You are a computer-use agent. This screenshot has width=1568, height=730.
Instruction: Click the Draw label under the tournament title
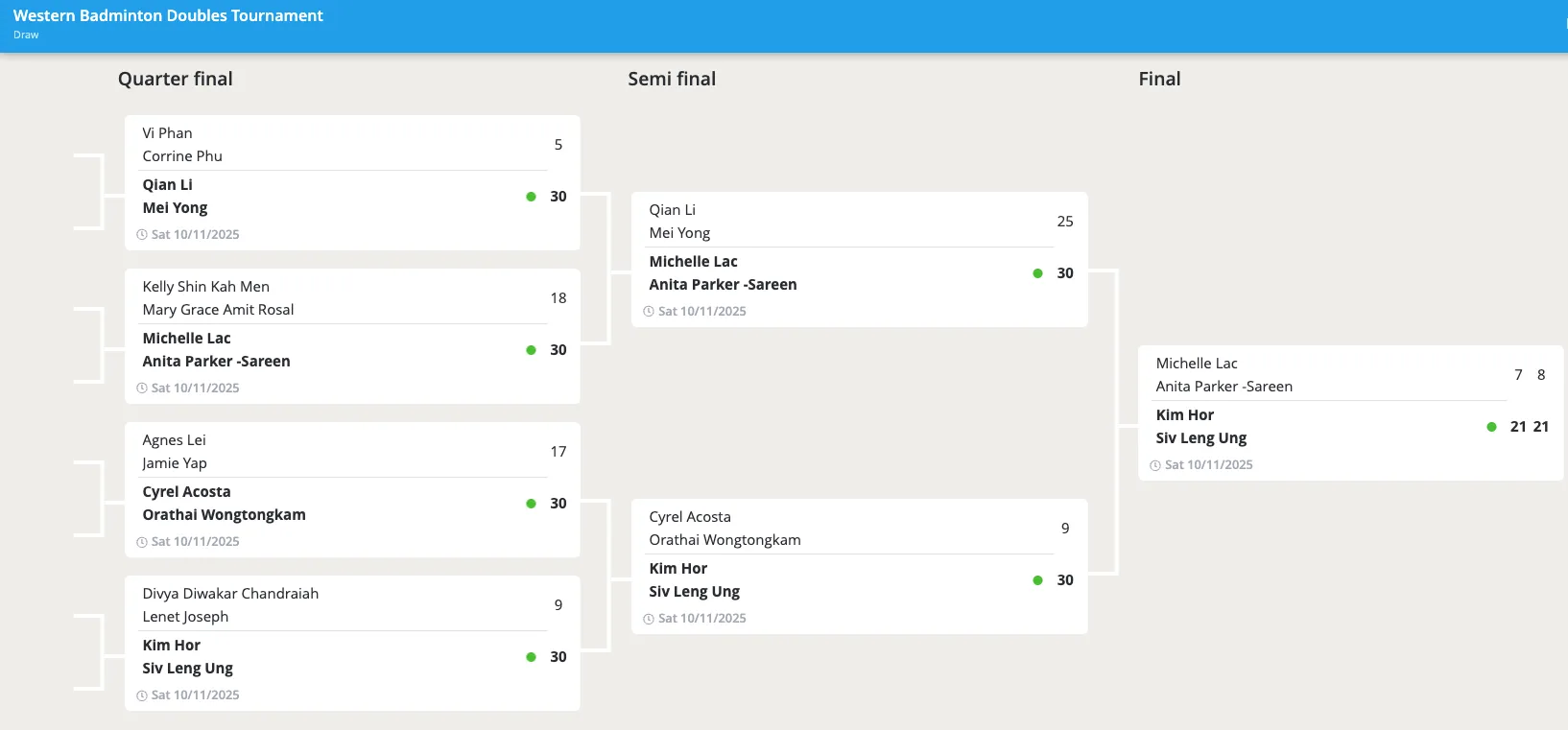pyautogui.click(x=26, y=35)
